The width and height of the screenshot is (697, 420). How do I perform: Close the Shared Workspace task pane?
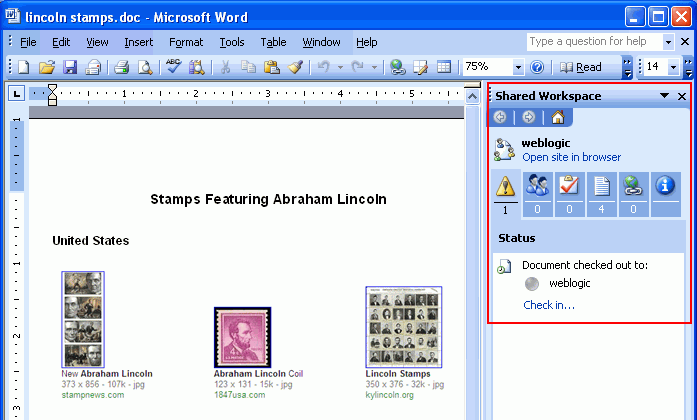(x=682, y=96)
